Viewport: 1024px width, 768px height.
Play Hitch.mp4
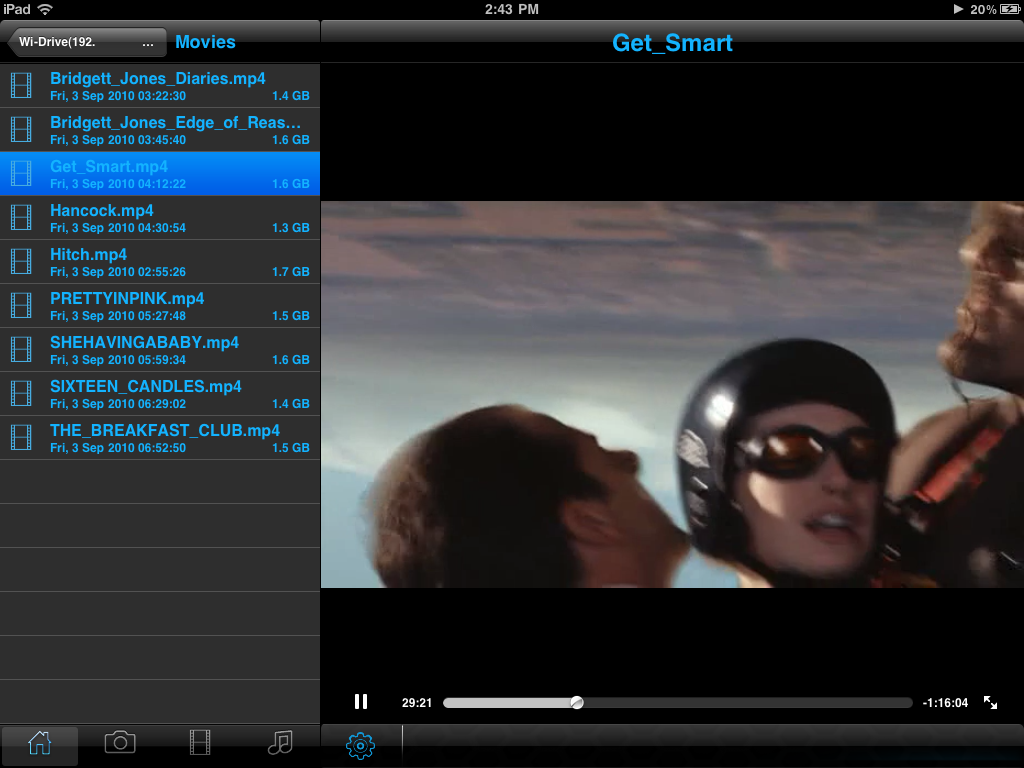[x=160, y=262]
